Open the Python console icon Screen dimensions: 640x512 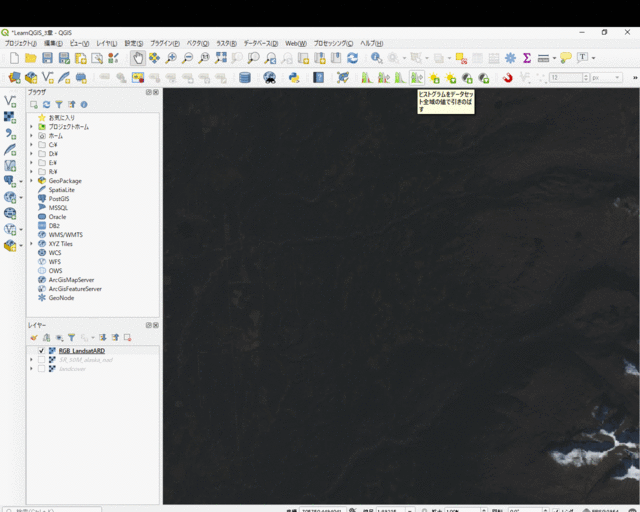pos(294,78)
